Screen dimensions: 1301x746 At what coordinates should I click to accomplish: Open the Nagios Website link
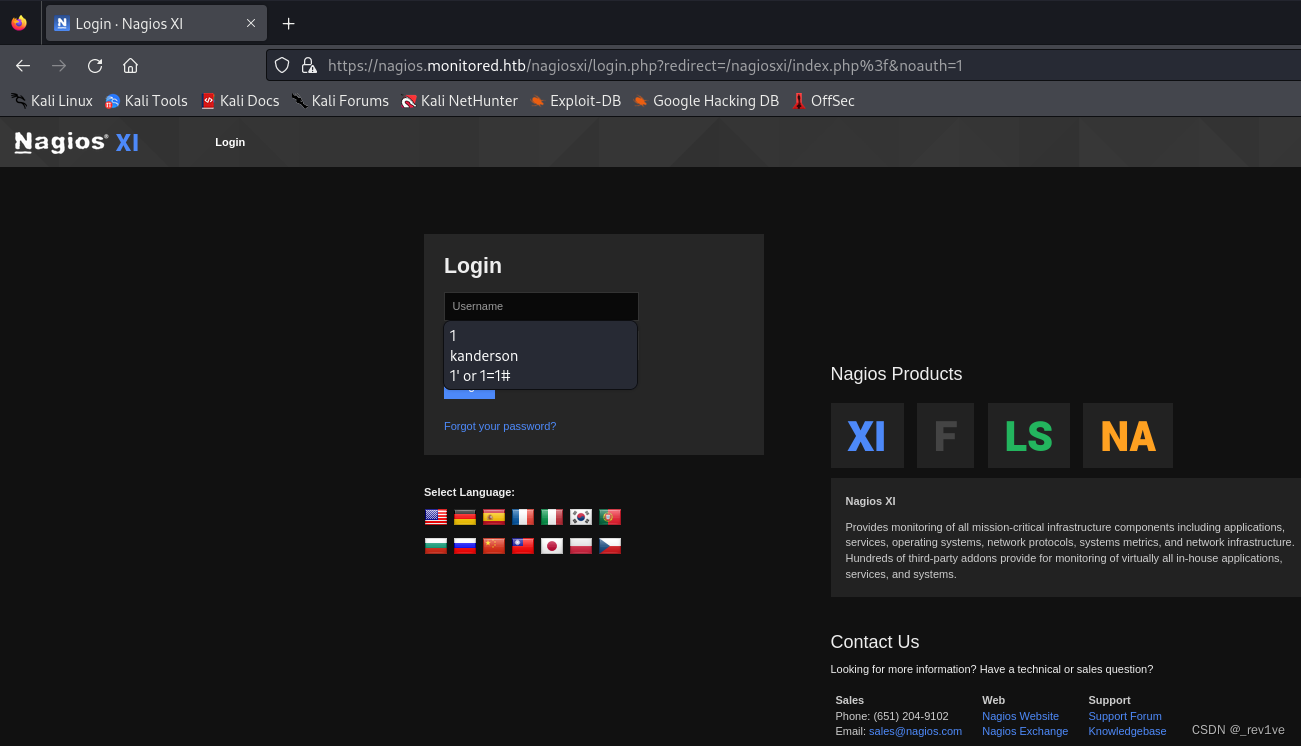[1020, 716]
